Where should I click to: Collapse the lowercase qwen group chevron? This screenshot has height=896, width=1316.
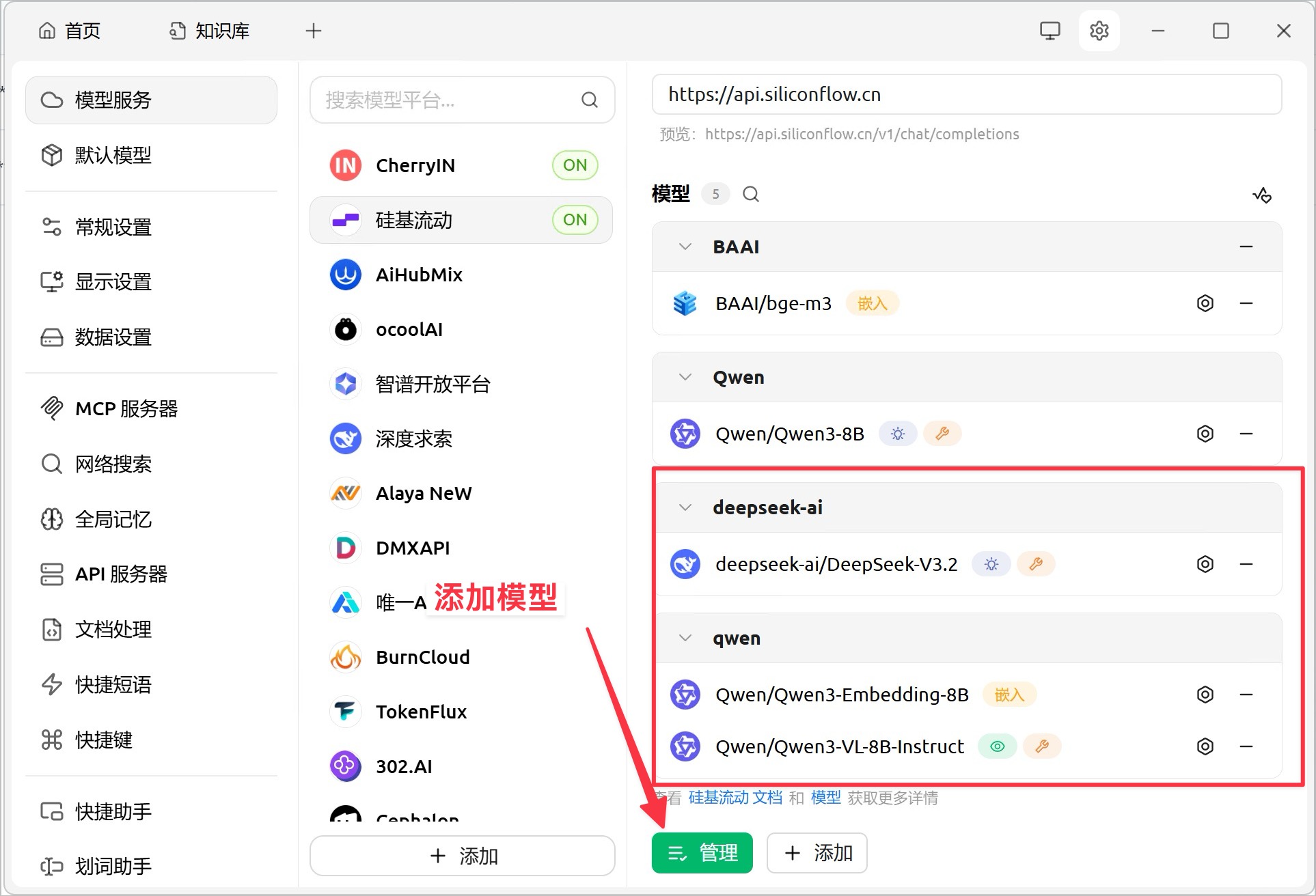coord(685,638)
